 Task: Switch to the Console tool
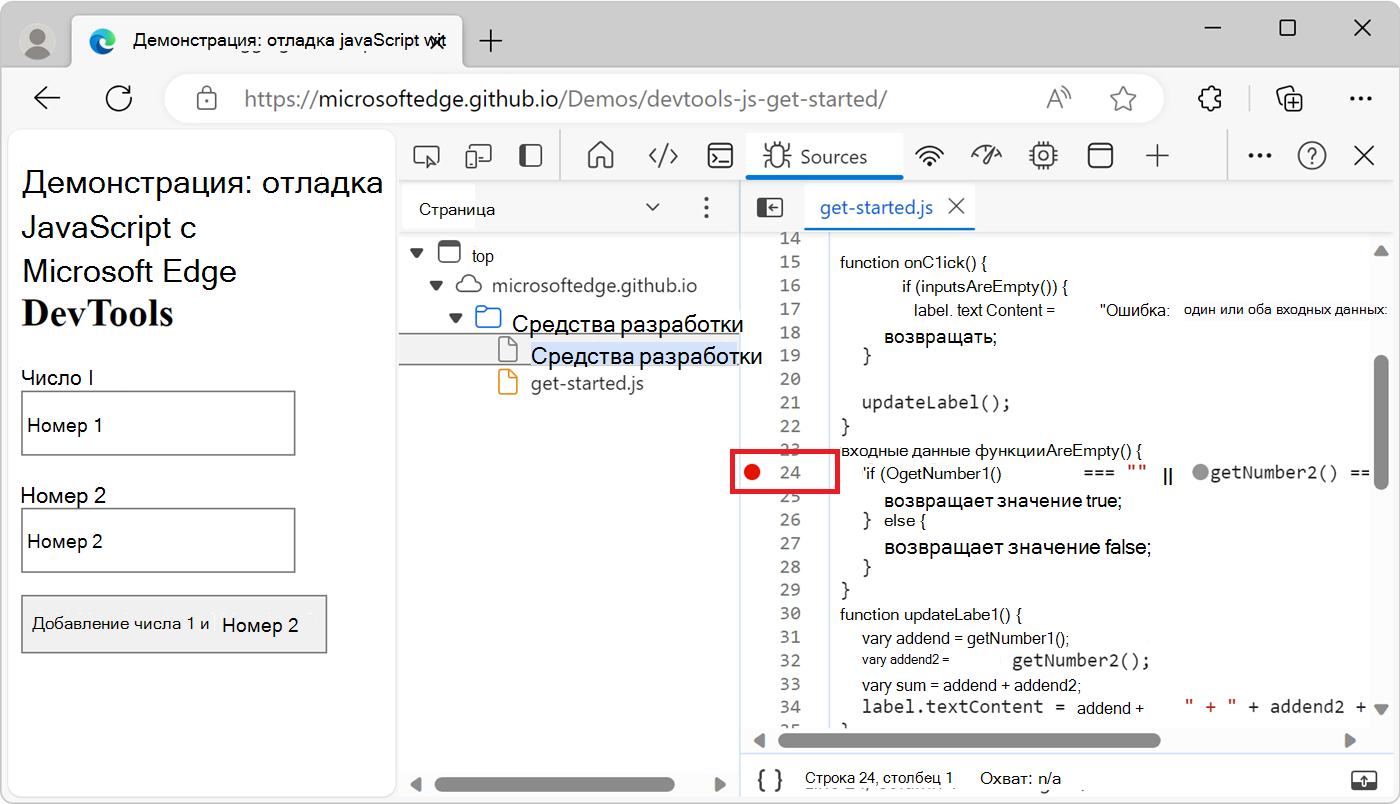pos(720,156)
